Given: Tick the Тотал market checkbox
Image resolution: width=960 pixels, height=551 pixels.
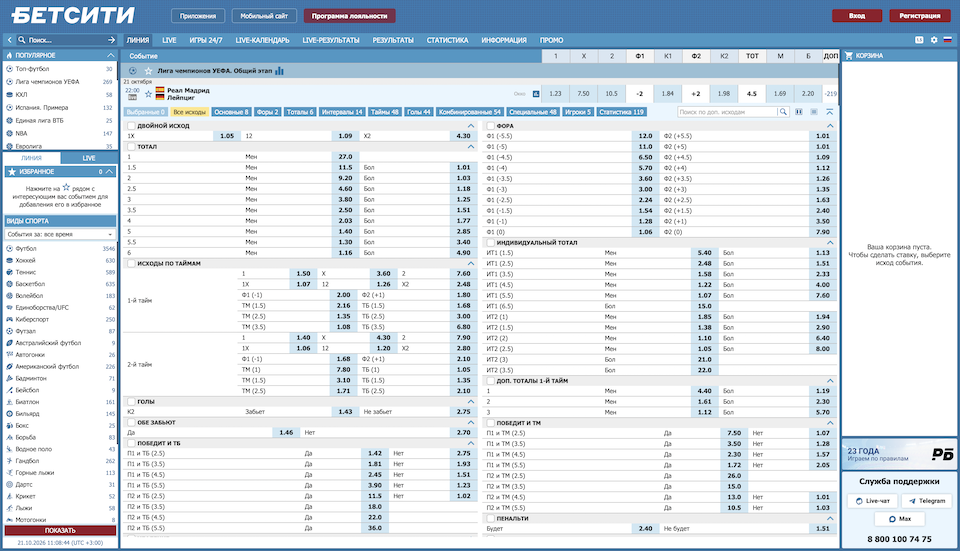Looking at the screenshot, I should (x=131, y=147).
